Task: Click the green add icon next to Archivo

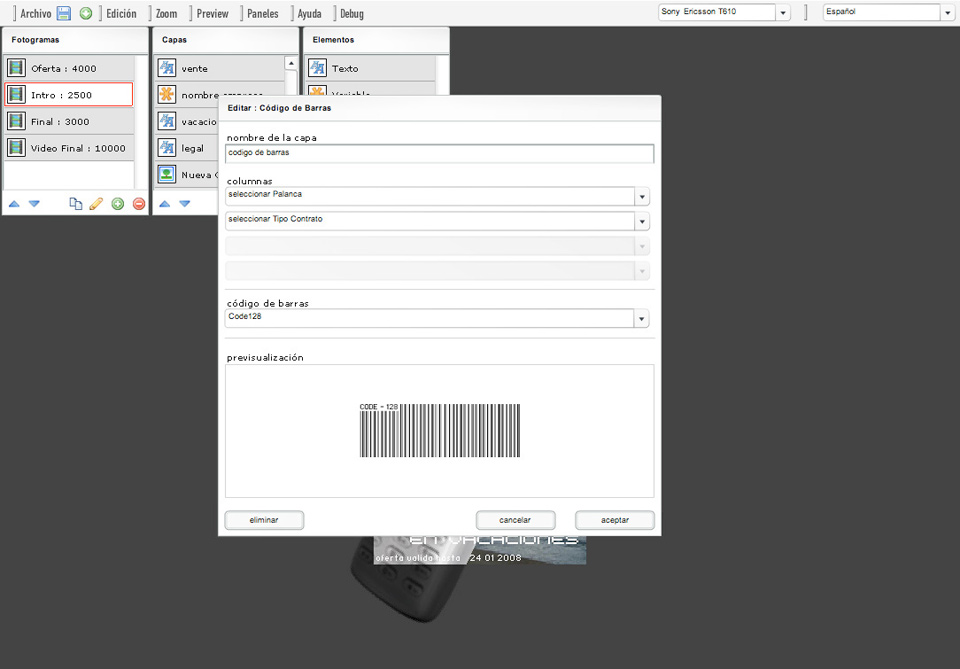Action: 86,13
